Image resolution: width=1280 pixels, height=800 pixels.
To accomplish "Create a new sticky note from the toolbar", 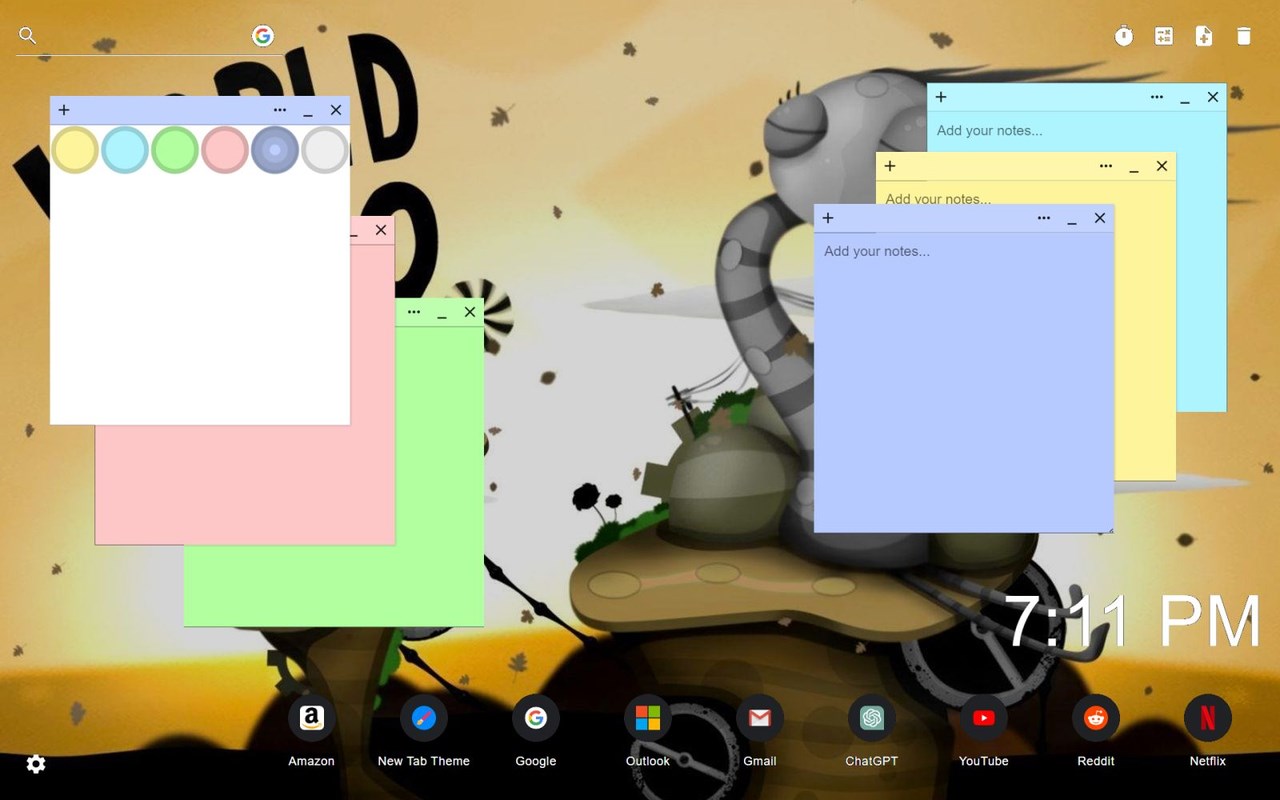I will tap(1204, 36).
